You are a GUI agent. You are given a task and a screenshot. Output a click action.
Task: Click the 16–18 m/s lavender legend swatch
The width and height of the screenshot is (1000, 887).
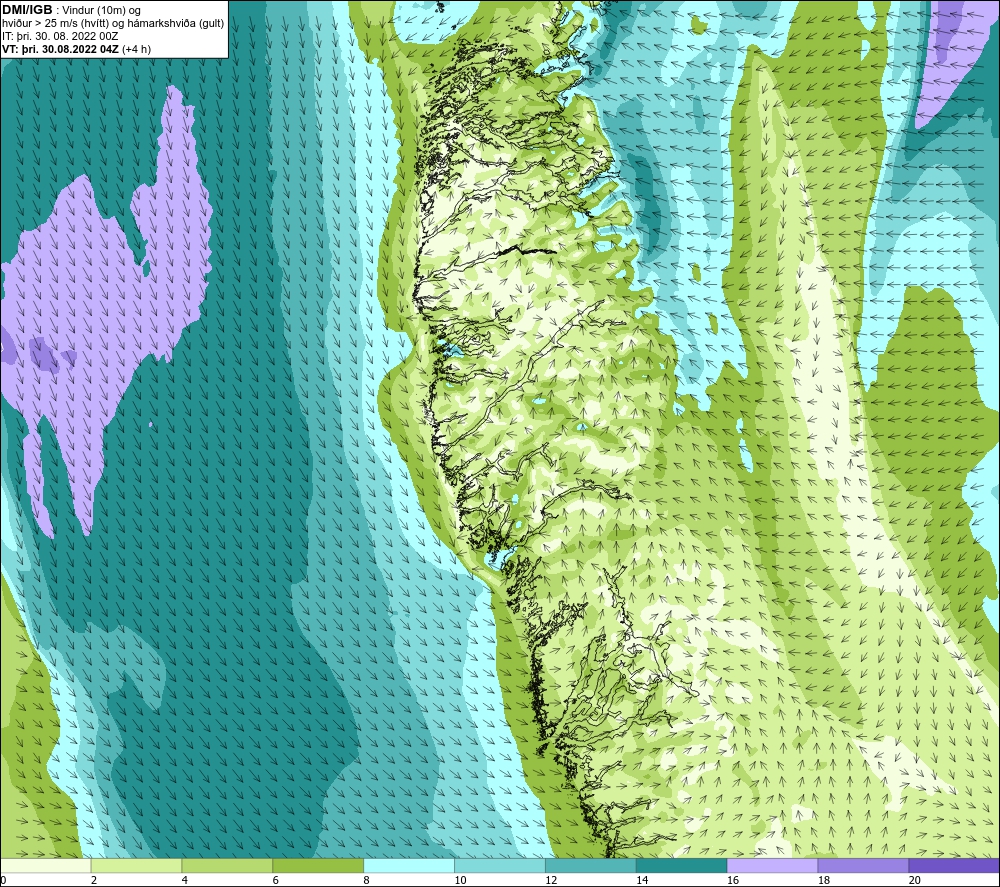point(772,866)
